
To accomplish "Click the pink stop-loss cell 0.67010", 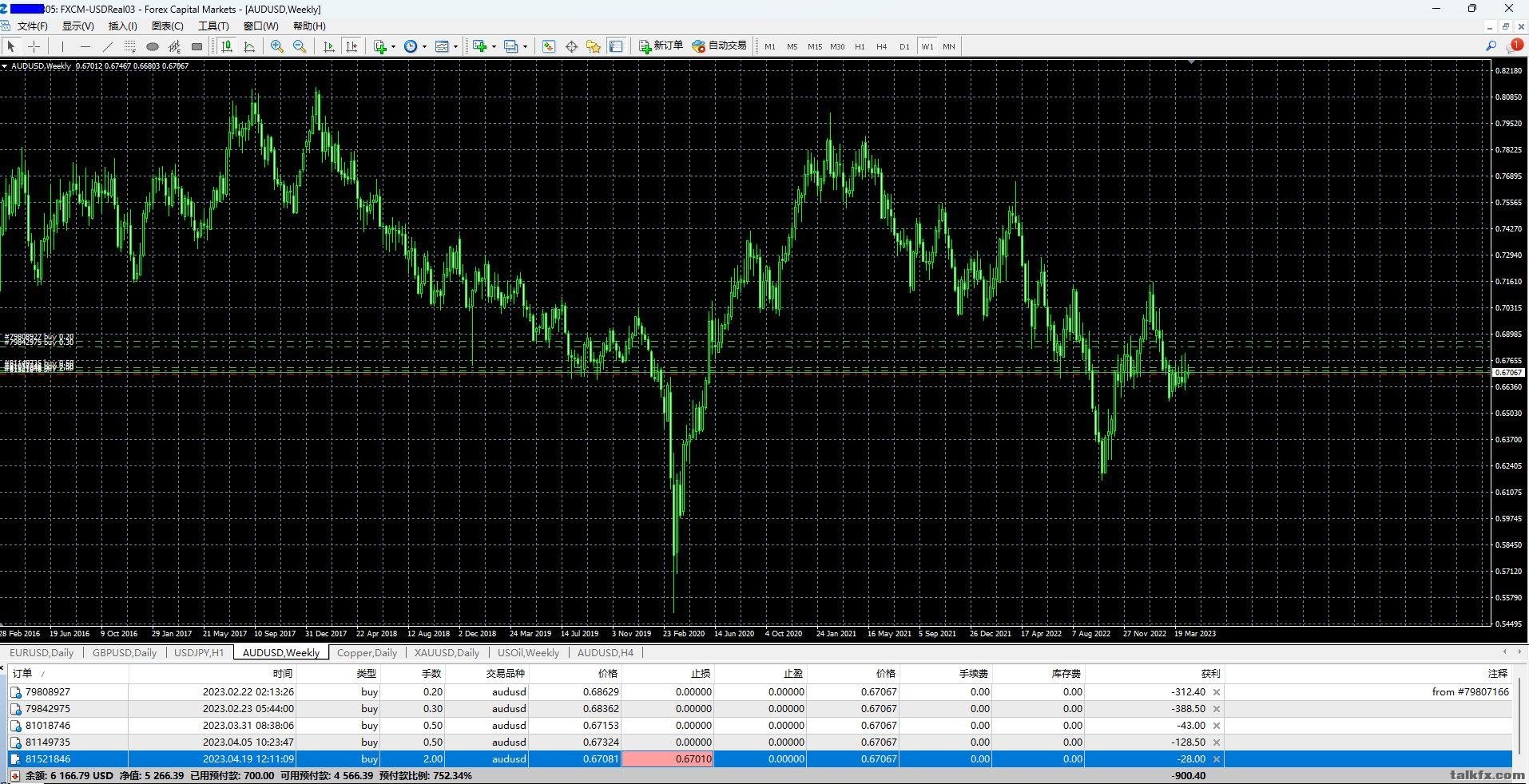I will tap(668, 759).
